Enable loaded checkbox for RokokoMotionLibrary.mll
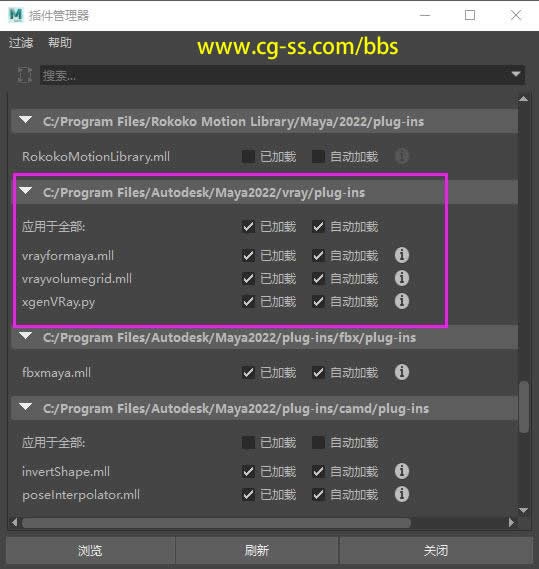Viewport: 539px width, 569px height. click(248, 156)
